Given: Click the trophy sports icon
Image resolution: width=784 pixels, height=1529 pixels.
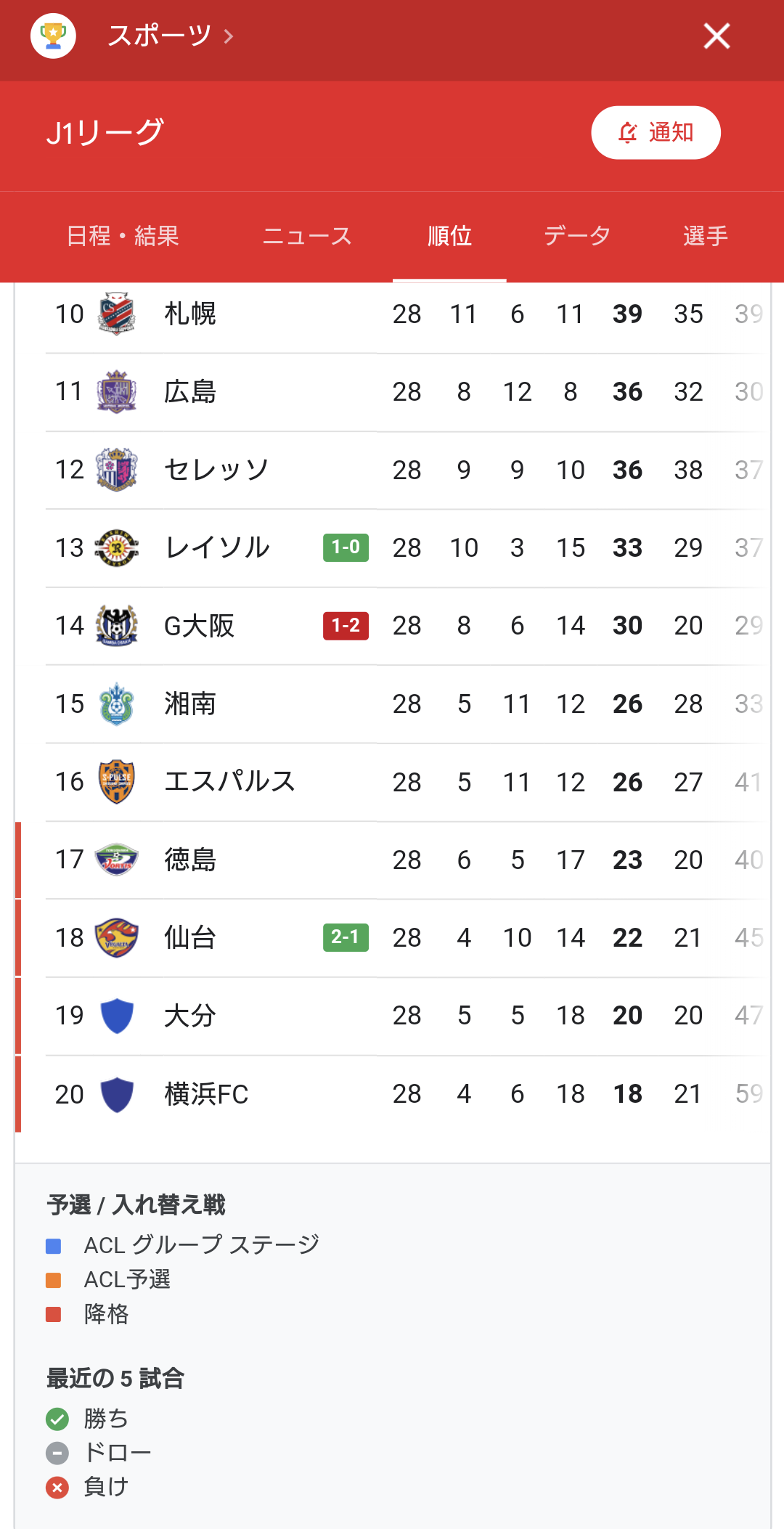Looking at the screenshot, I should [53, 36].
